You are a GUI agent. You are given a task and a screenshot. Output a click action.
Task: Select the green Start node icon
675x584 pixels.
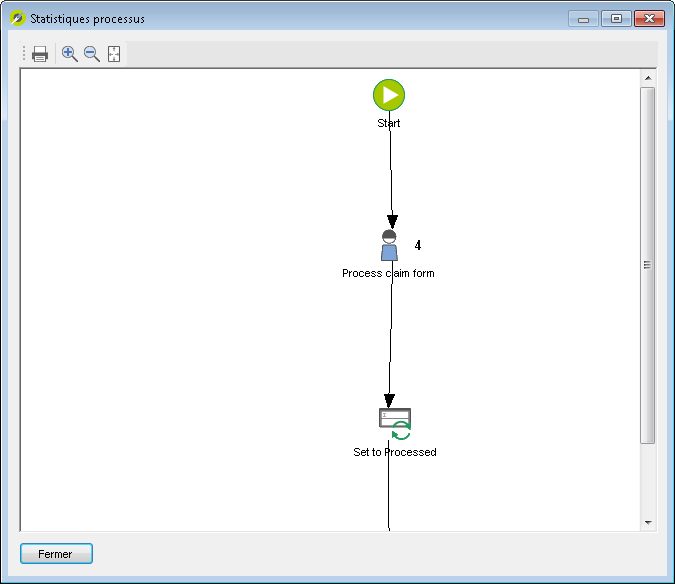(x=389, y=95)
